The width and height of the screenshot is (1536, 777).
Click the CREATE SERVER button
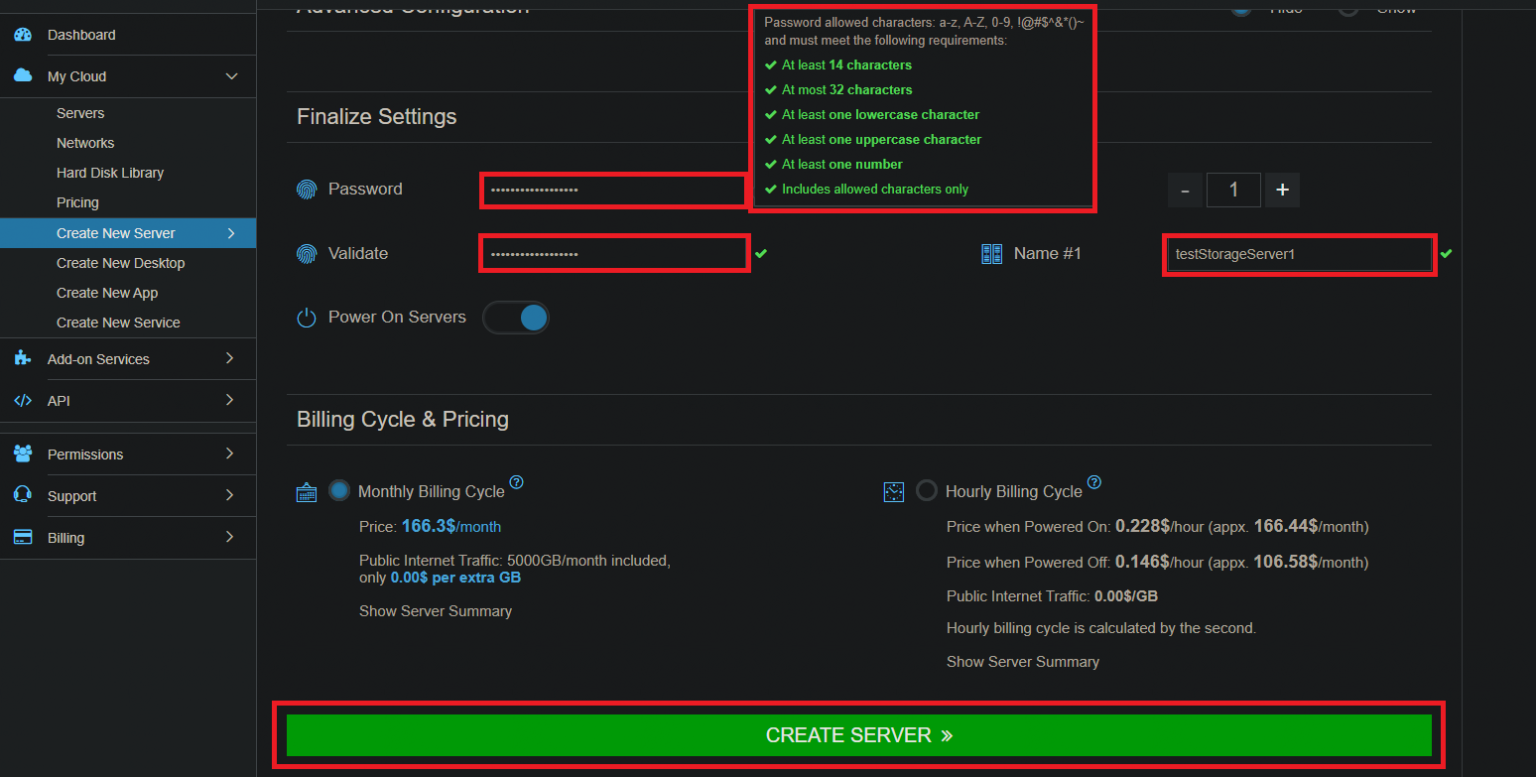[x=859, y=734]
